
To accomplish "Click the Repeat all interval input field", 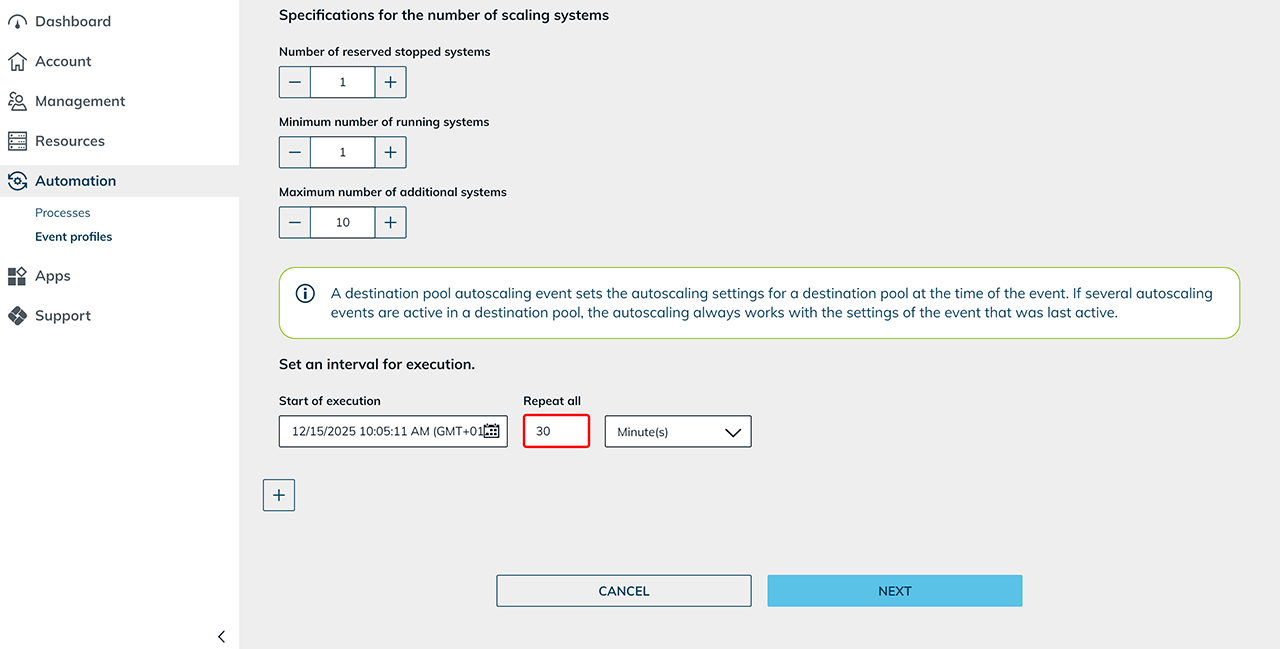I will pos(556,432).
